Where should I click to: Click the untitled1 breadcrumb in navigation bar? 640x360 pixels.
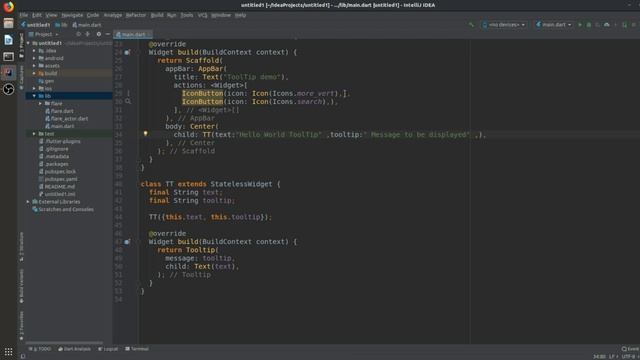36,25
